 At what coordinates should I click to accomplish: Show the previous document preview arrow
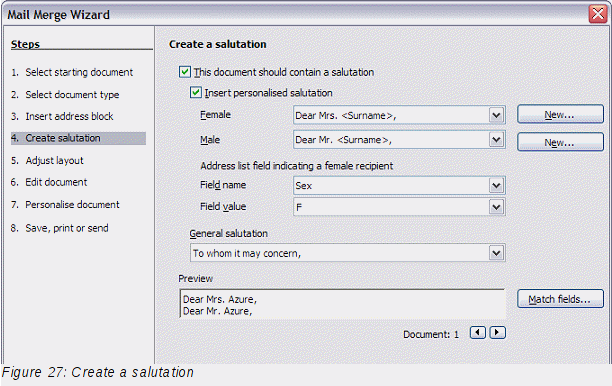click(x=477, y=333)
